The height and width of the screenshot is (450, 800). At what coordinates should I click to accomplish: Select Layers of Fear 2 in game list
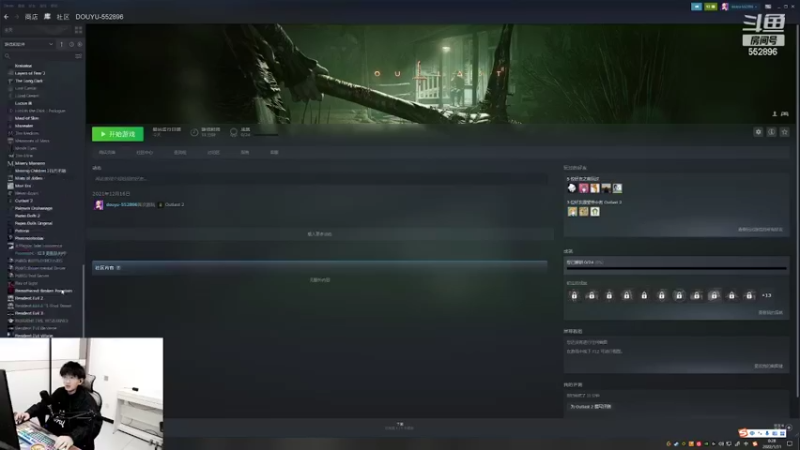(30, 73)
